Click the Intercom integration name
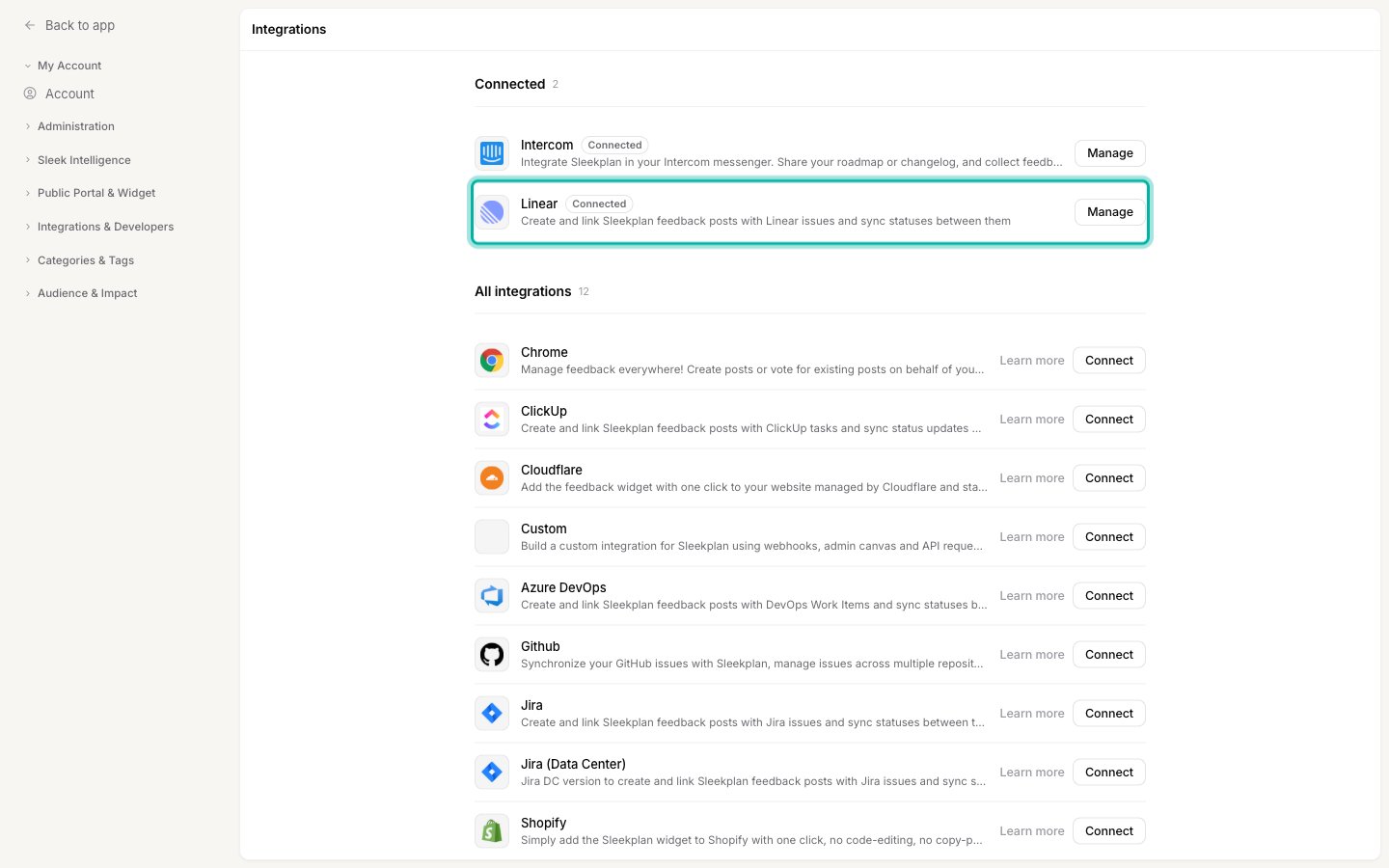Screen dimensions: 1389x868 click(547, 145)
